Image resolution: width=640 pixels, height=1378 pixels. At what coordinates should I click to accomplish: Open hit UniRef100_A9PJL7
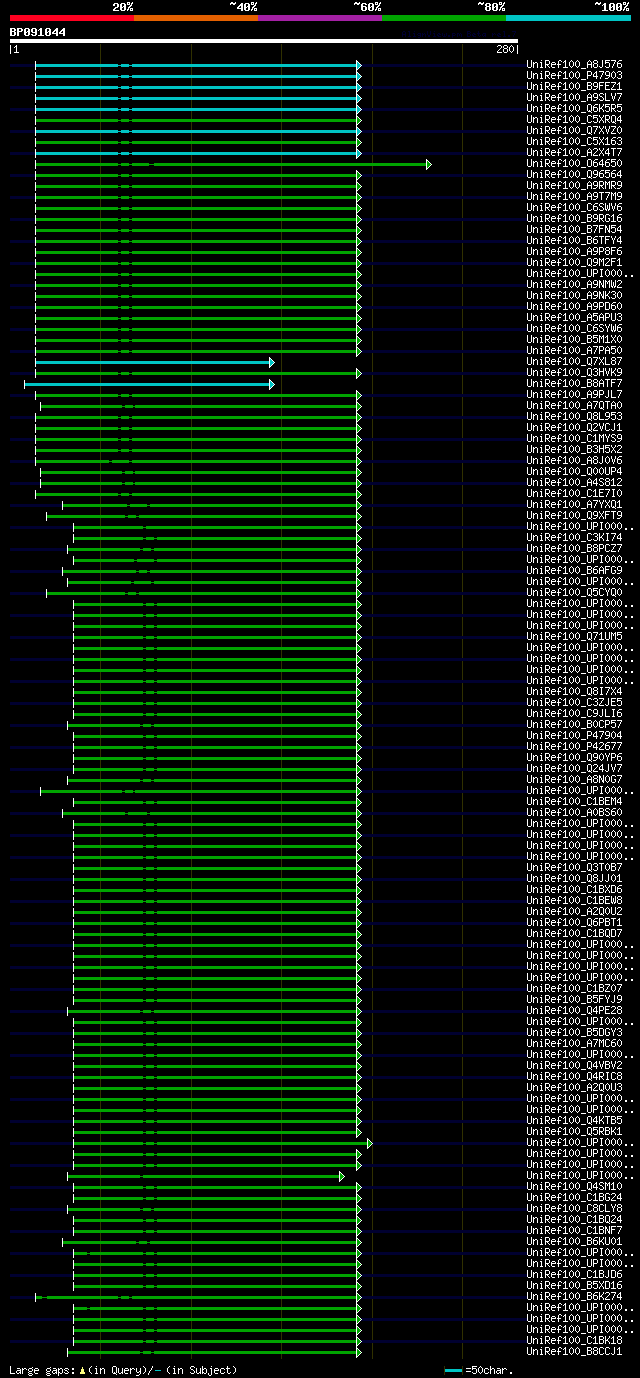coord(574,395)
